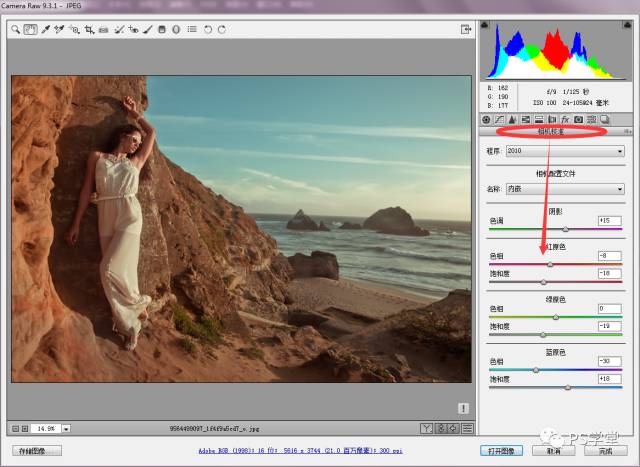
Task: Click the blue primary hue value field
Action: [x=610, y=361]
